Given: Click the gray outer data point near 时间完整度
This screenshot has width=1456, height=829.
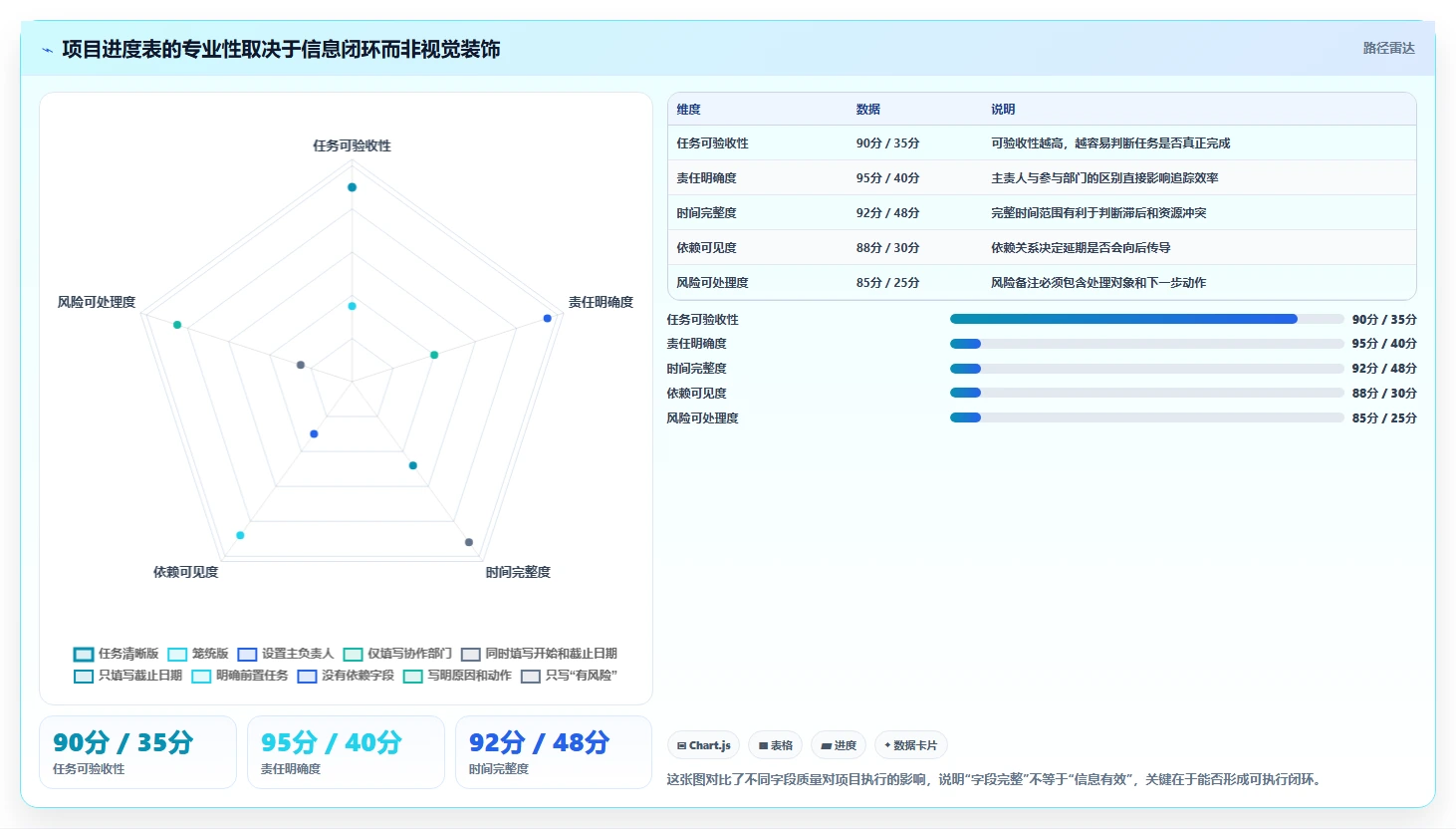Looking at the screenshot, I should point(469,542).
